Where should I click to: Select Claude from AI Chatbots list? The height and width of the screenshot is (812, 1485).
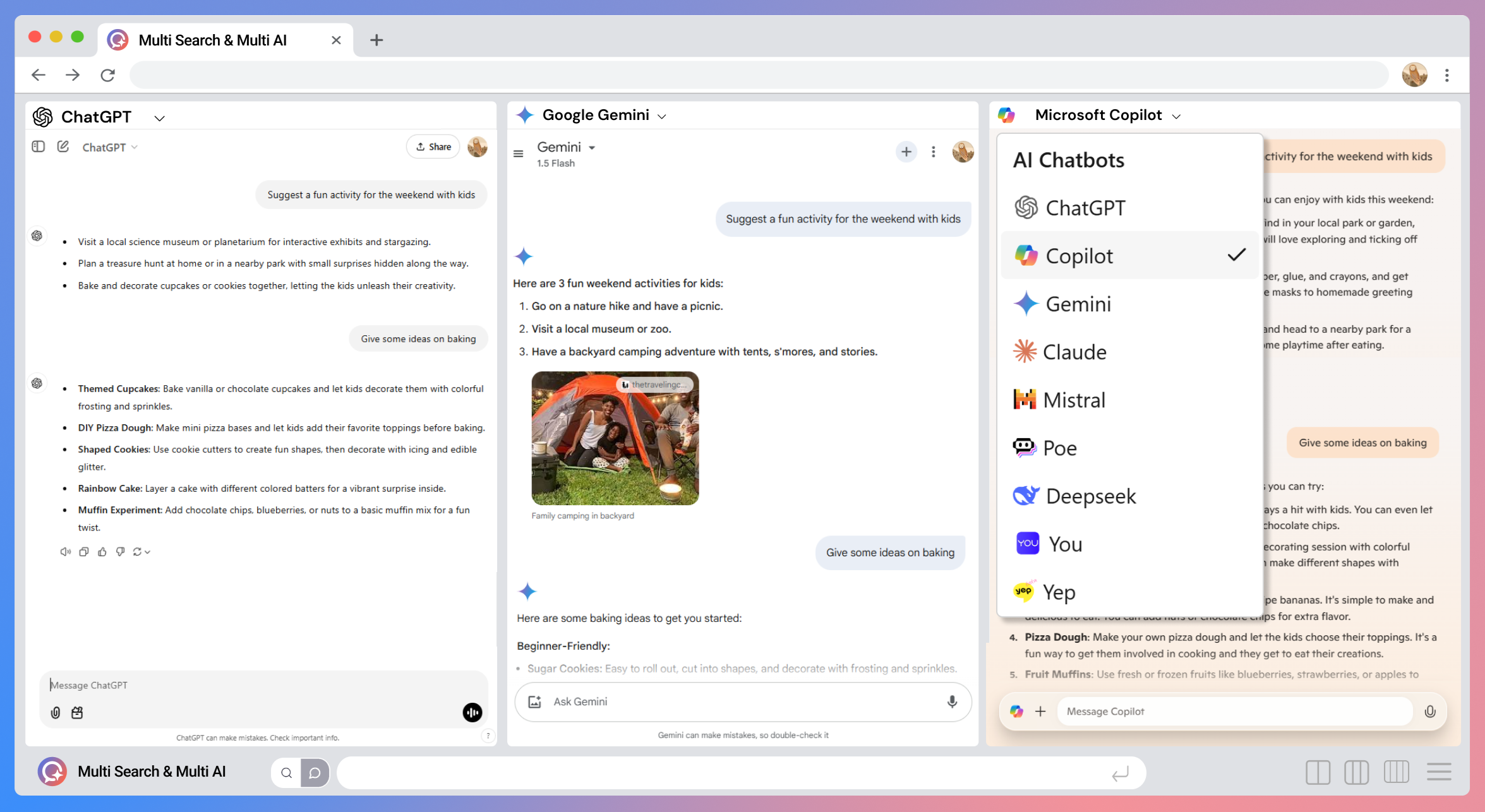pyautogui.click(x=1074, y=352)
